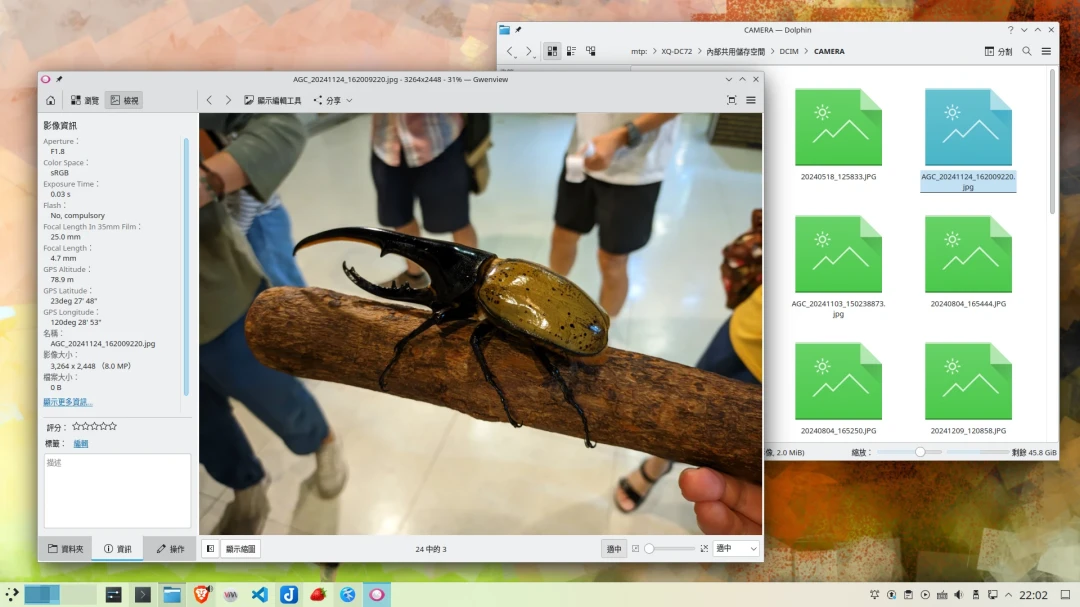Click the sidebar collapse icon in Gwenview

[209, 548]
